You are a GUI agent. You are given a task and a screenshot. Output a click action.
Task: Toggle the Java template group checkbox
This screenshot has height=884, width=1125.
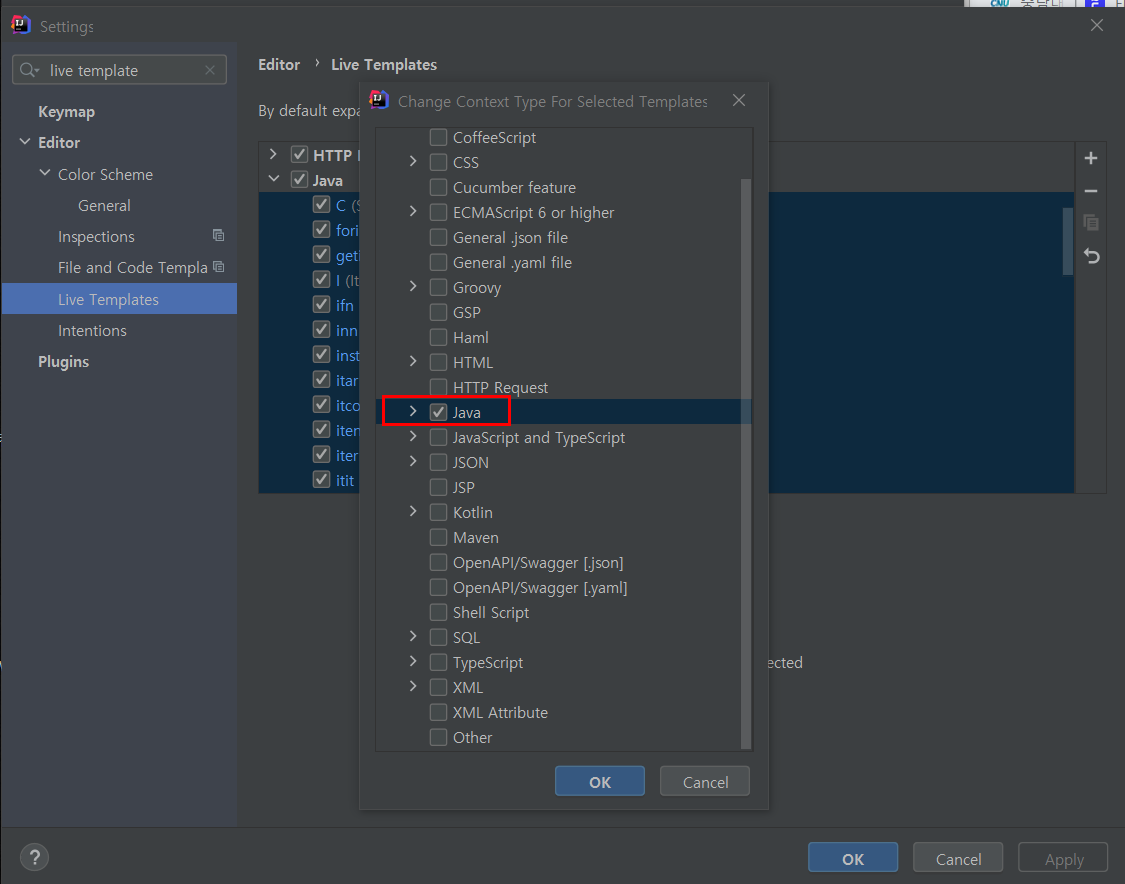[x=299, y=179]
